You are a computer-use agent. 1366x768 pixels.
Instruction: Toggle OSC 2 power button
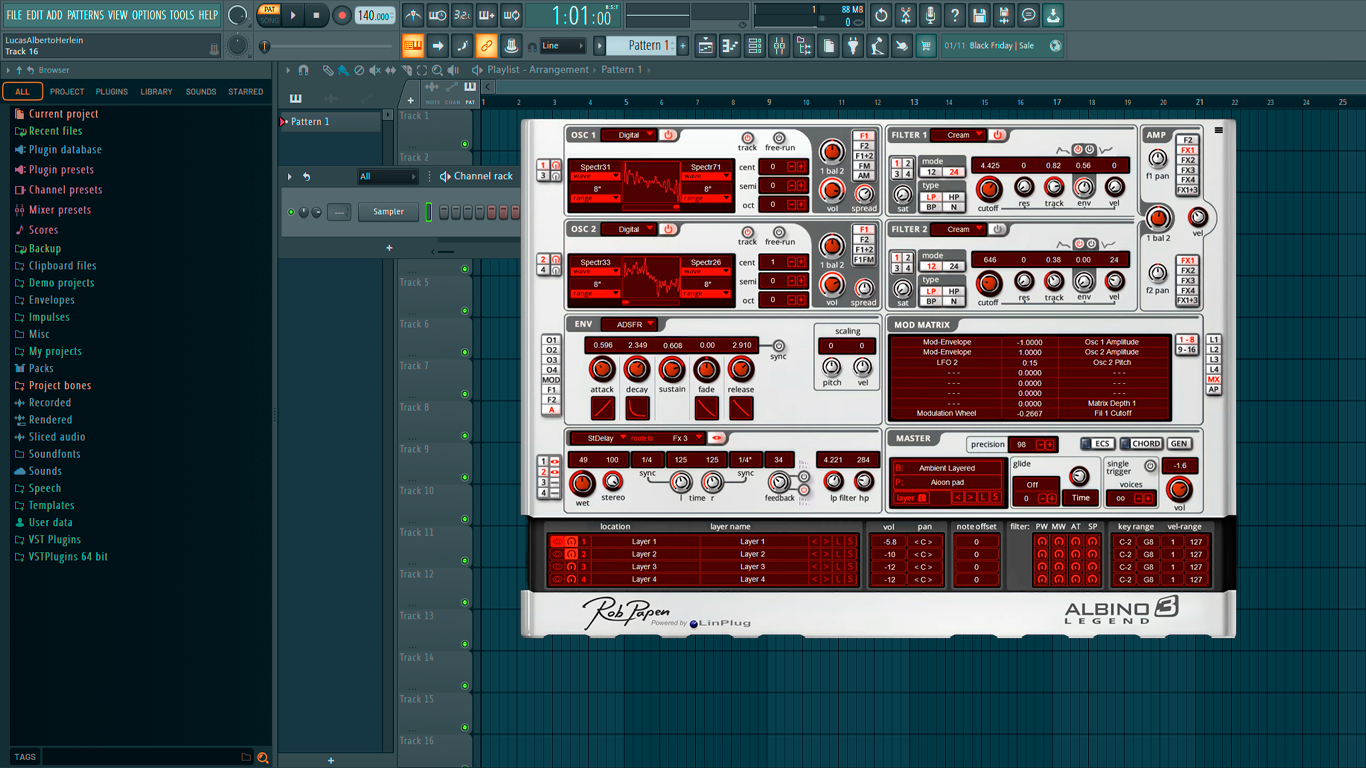(x=668, y=229)
